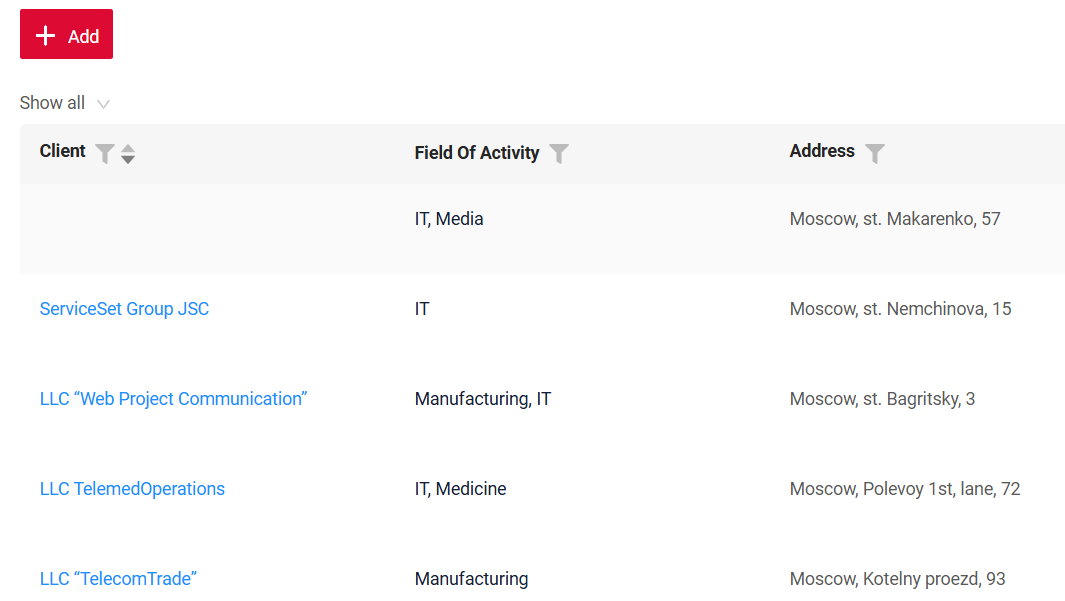Click the Show all chevron arrow

103,104
